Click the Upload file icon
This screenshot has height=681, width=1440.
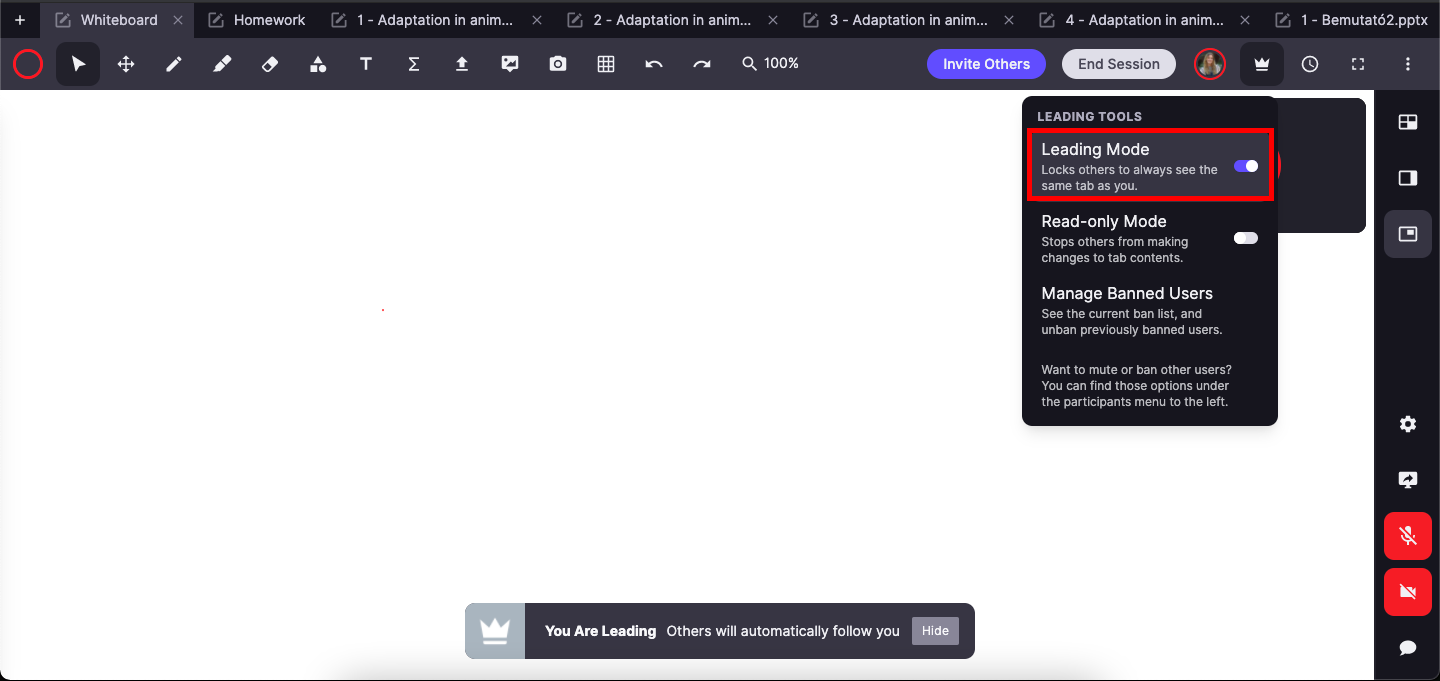pyautogui.click(x=462, y=64)
